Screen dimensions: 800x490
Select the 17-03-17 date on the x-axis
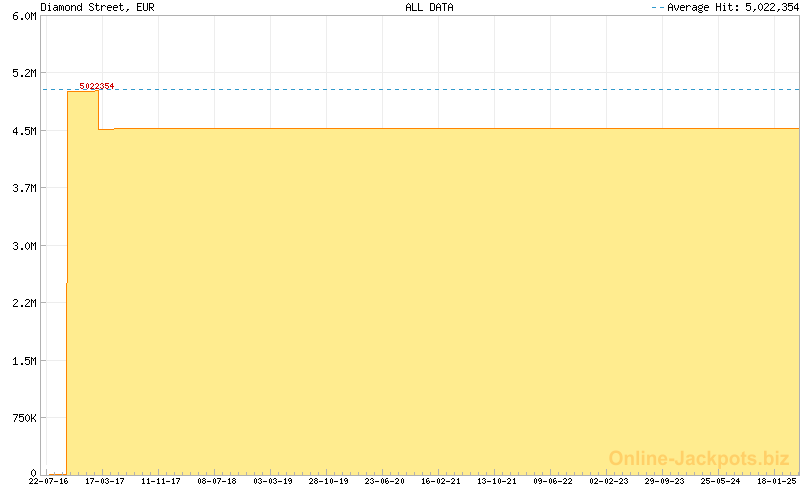tap(105, 481)
